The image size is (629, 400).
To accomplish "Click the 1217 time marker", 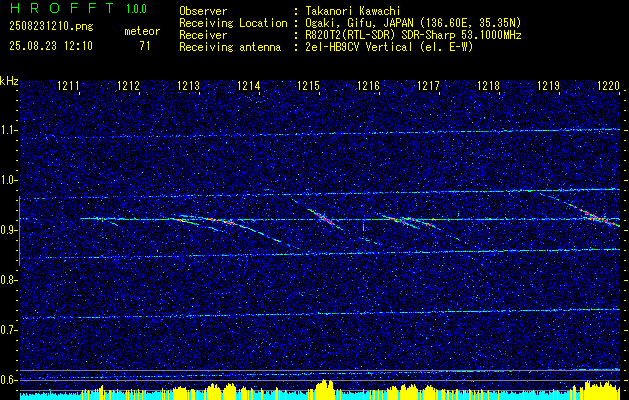I will tap(428, 86).
